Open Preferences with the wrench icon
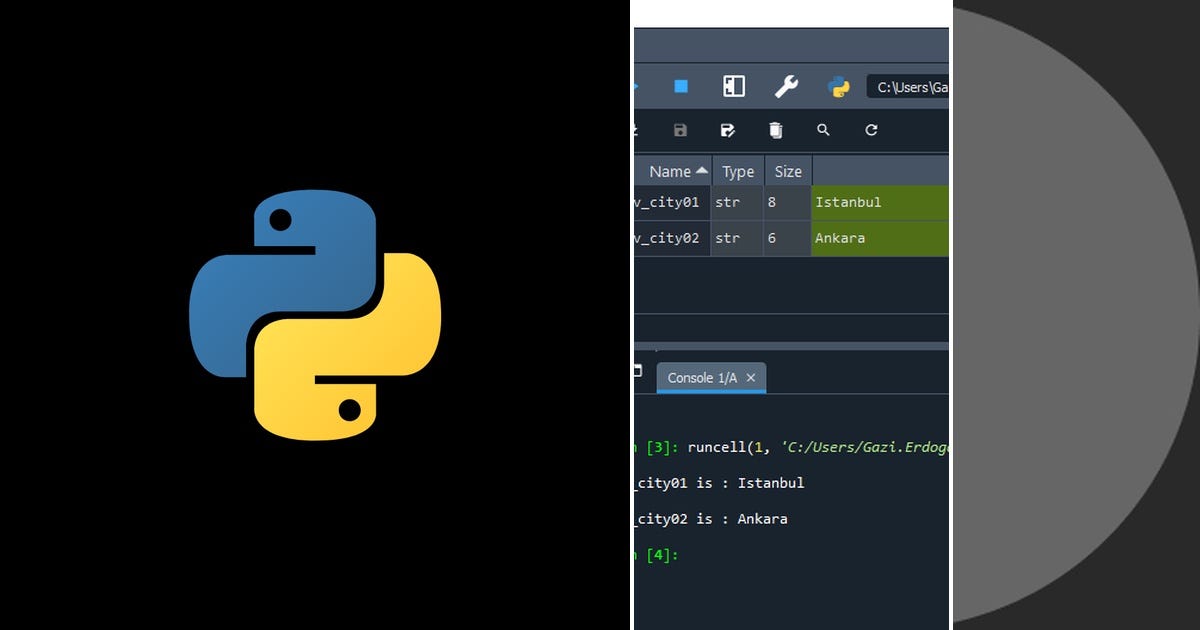The width and height of the screenshot is (1200, 630). tap(786, 86)
